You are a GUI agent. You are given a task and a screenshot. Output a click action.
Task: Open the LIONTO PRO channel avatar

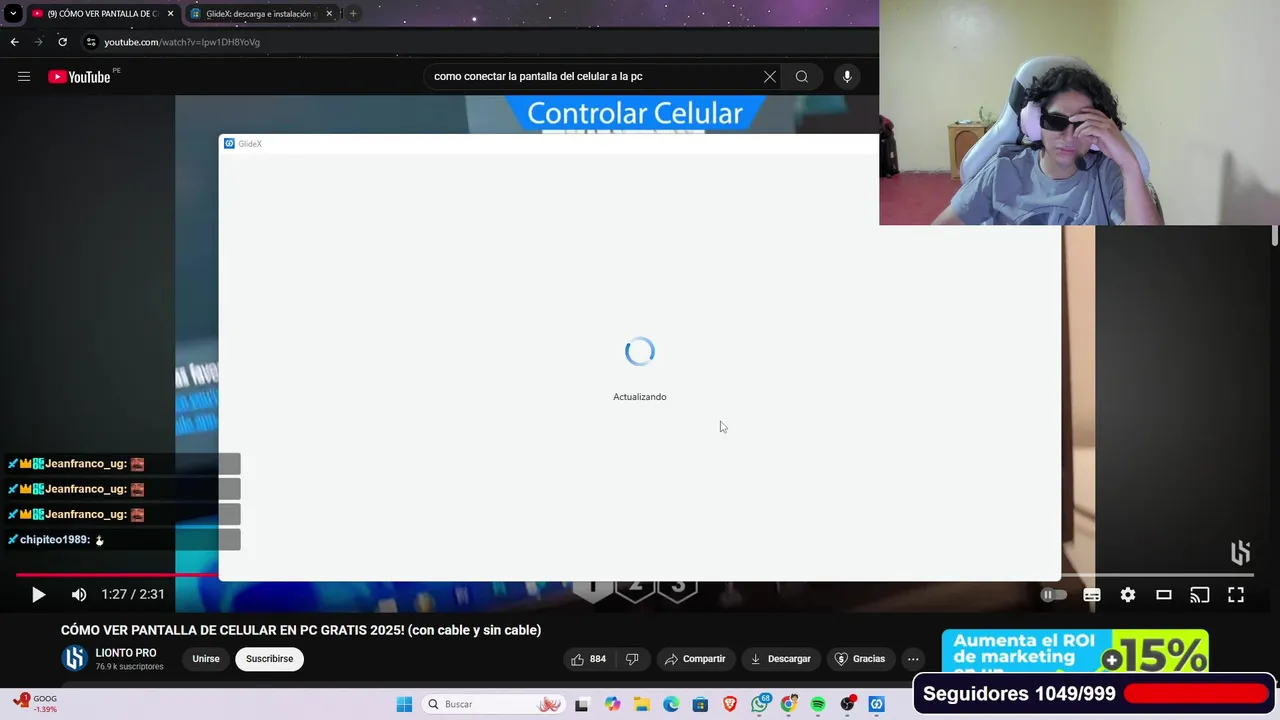point(75,659)
